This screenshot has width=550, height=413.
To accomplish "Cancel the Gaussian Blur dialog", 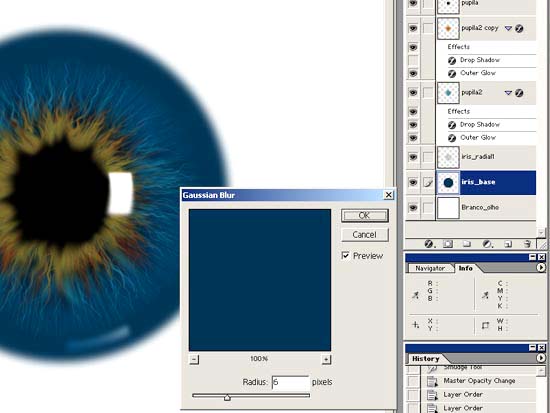I will point(365,234).
